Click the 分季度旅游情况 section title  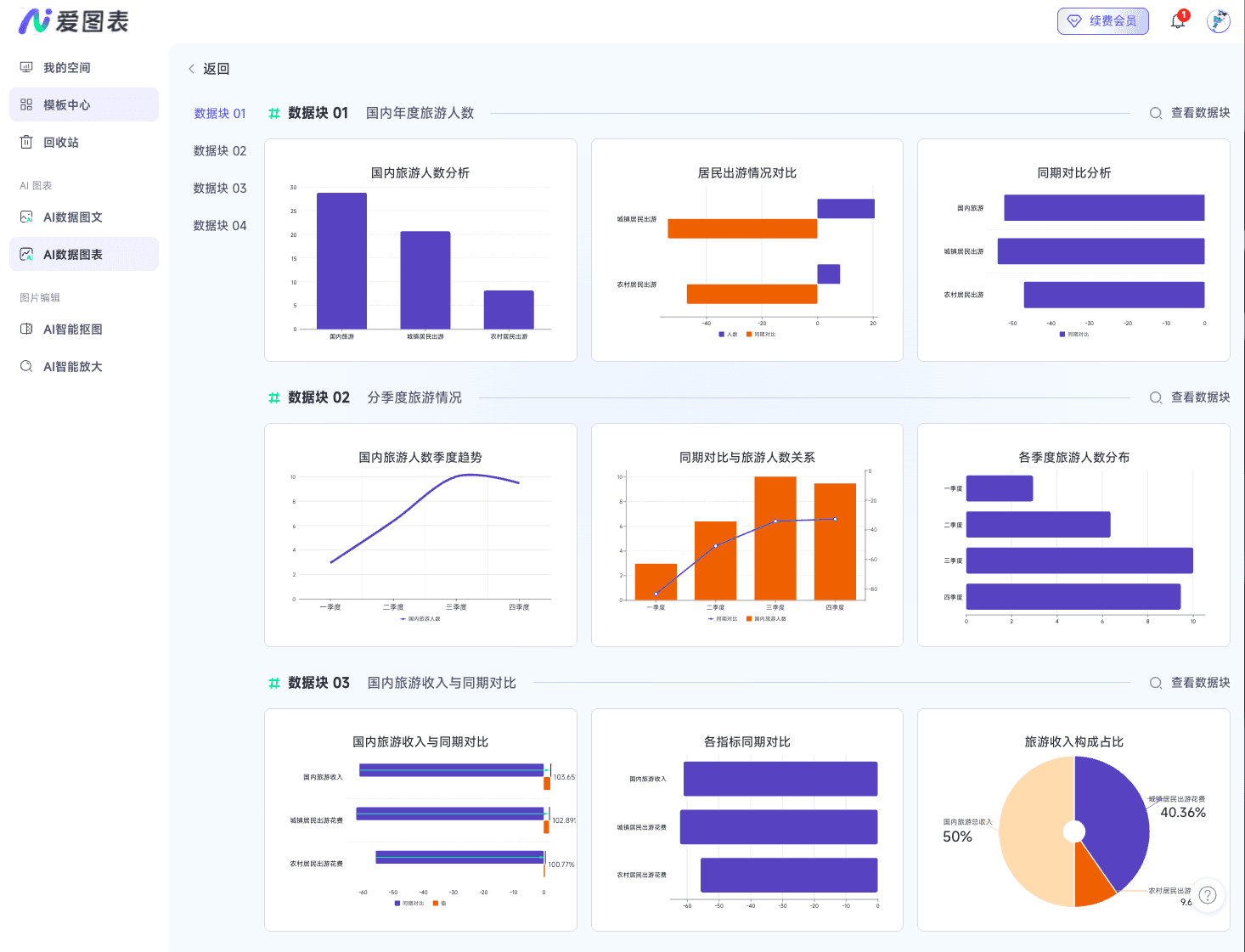pyautogui.click(x=414, y=397)
